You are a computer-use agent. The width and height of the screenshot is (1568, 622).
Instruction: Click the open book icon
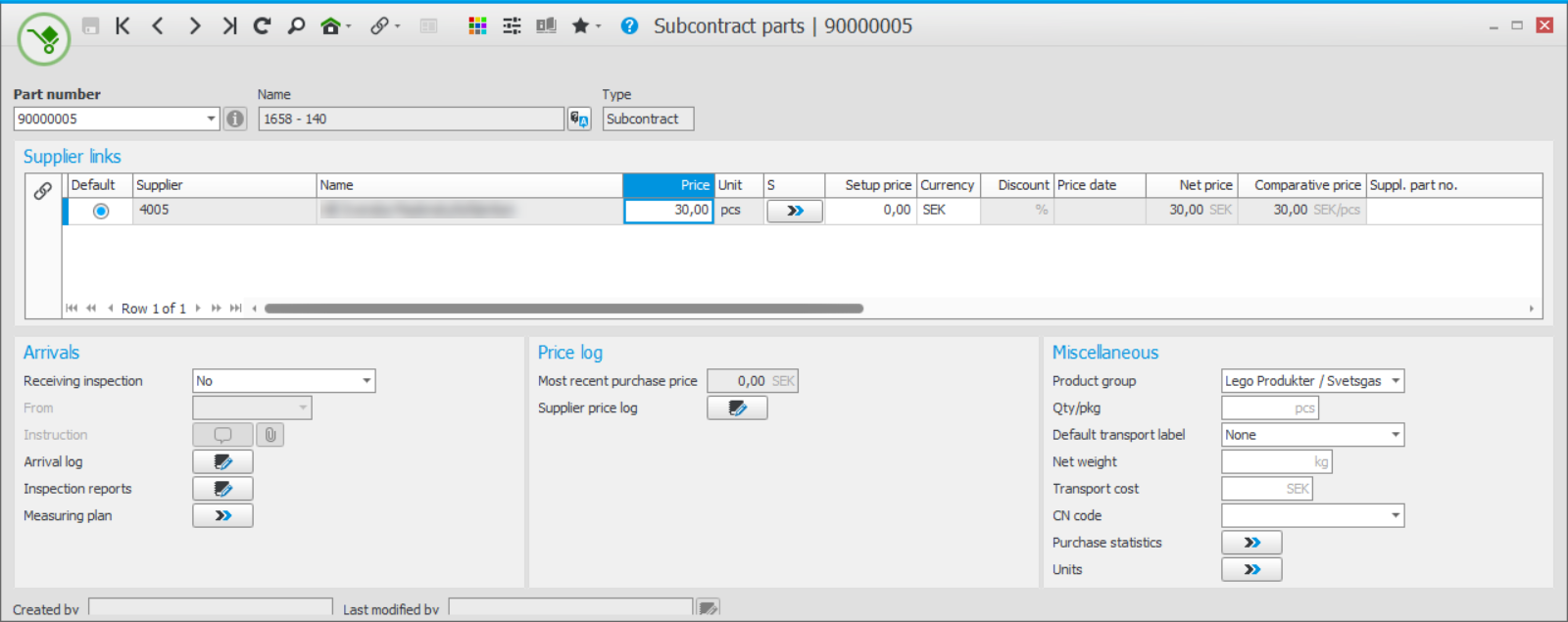click(x=546, y=26)
